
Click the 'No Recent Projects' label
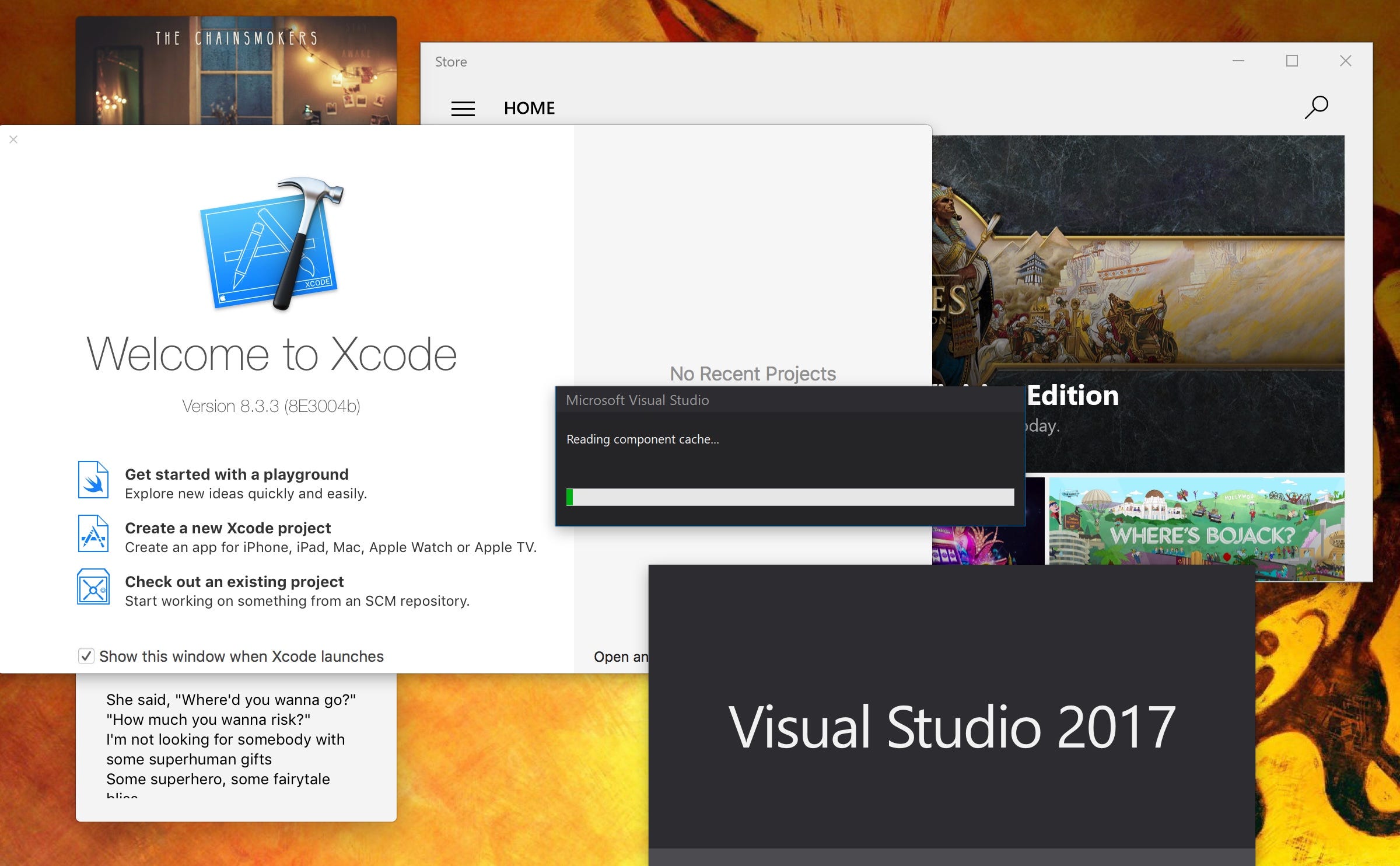click(752, 373)
